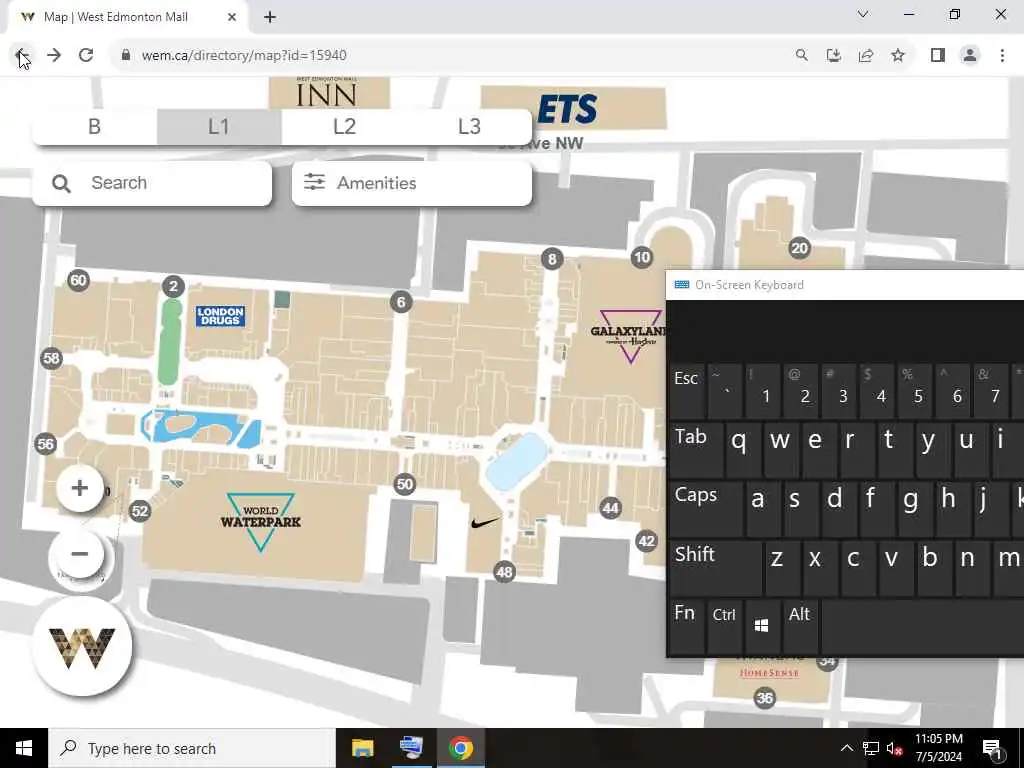1024x768 pixels.
Task: Click entrance marker 42
Action: (647, 541)
